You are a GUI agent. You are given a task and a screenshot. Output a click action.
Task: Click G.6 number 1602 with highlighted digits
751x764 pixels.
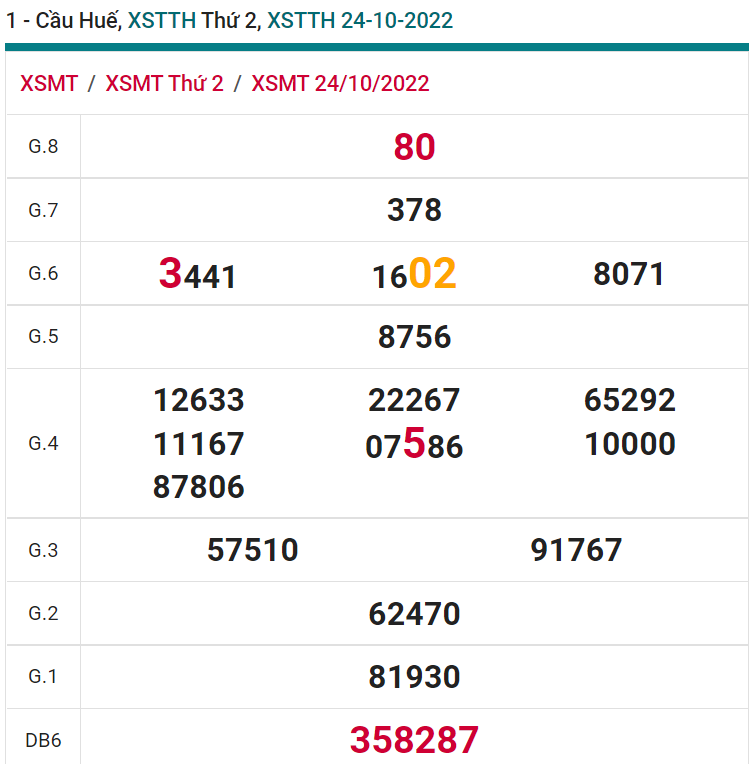pos(414,274)
